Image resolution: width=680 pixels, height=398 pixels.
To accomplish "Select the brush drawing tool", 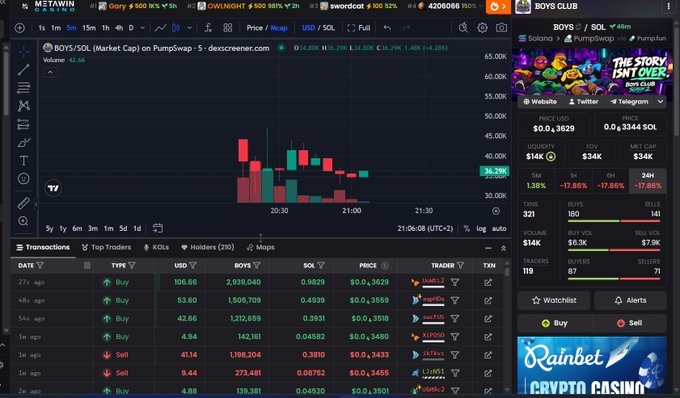I will (x=24, y=143).
